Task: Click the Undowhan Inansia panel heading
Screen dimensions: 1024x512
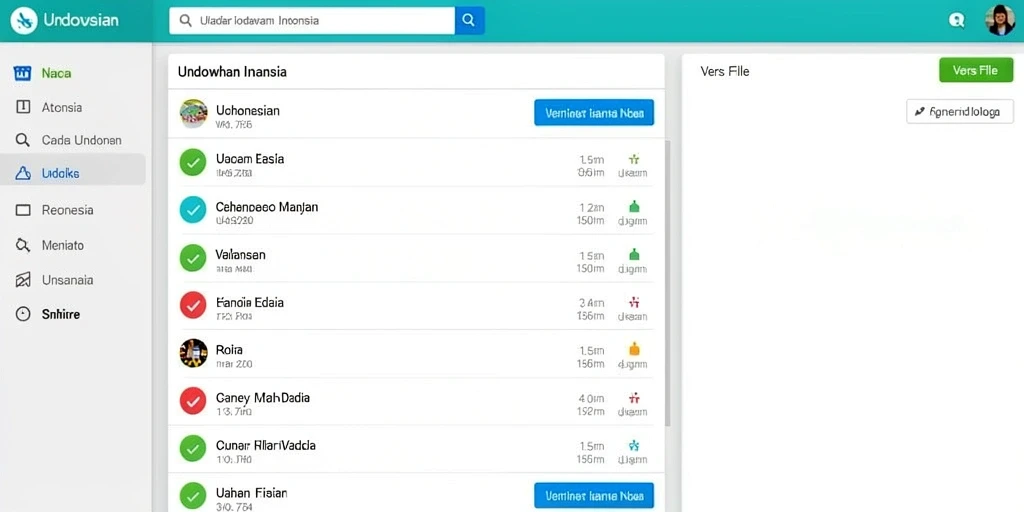Action: pyautogui.click(x=232, y=72)
